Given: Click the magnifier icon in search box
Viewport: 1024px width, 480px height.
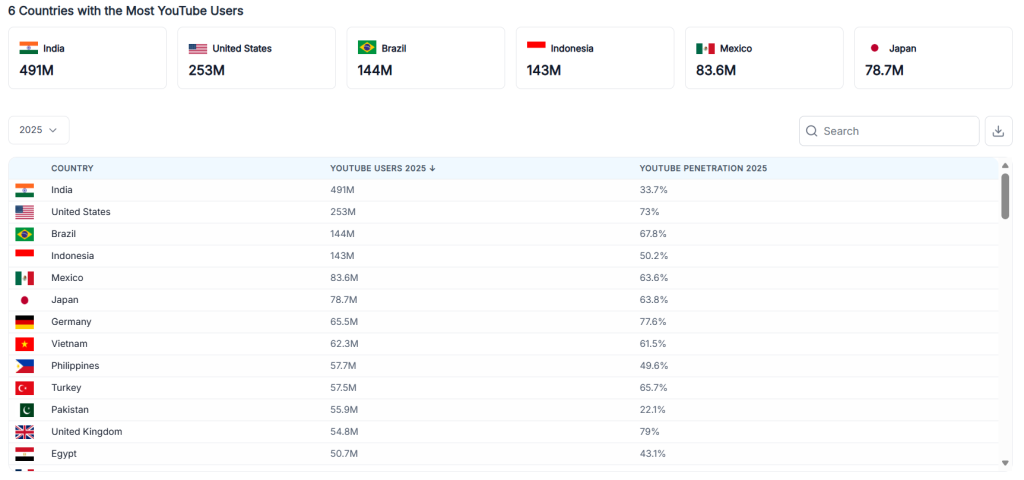Looking at the screenshot, I should click(x=812, y=131).
